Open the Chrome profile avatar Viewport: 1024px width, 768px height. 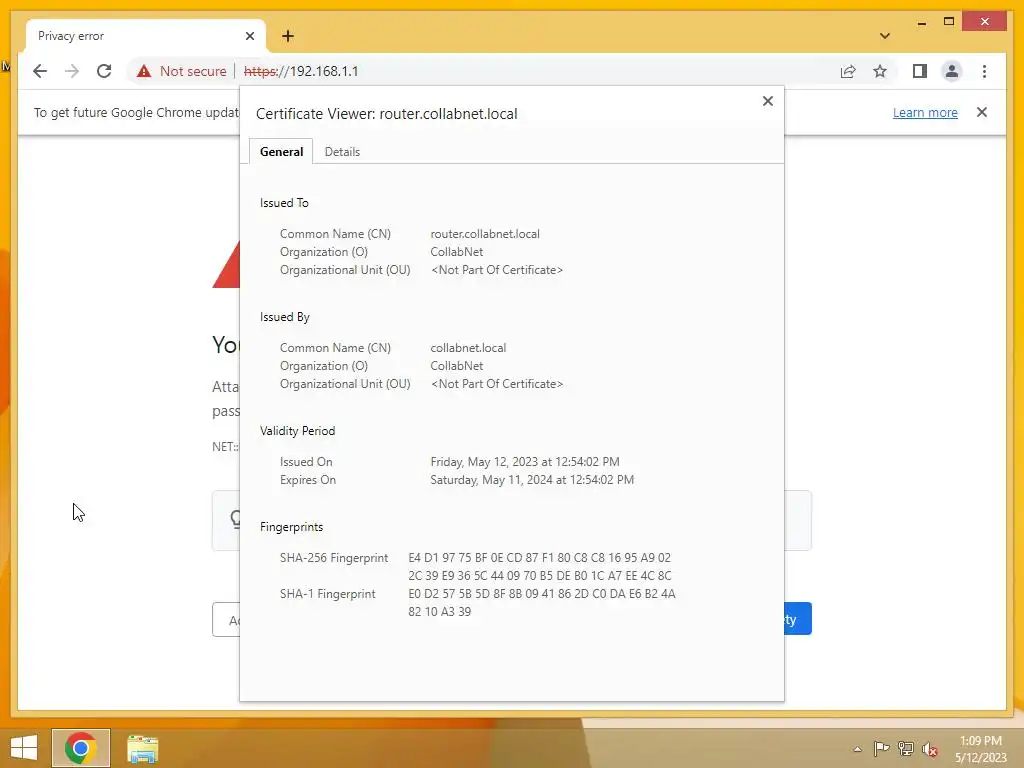click(952, 71)
